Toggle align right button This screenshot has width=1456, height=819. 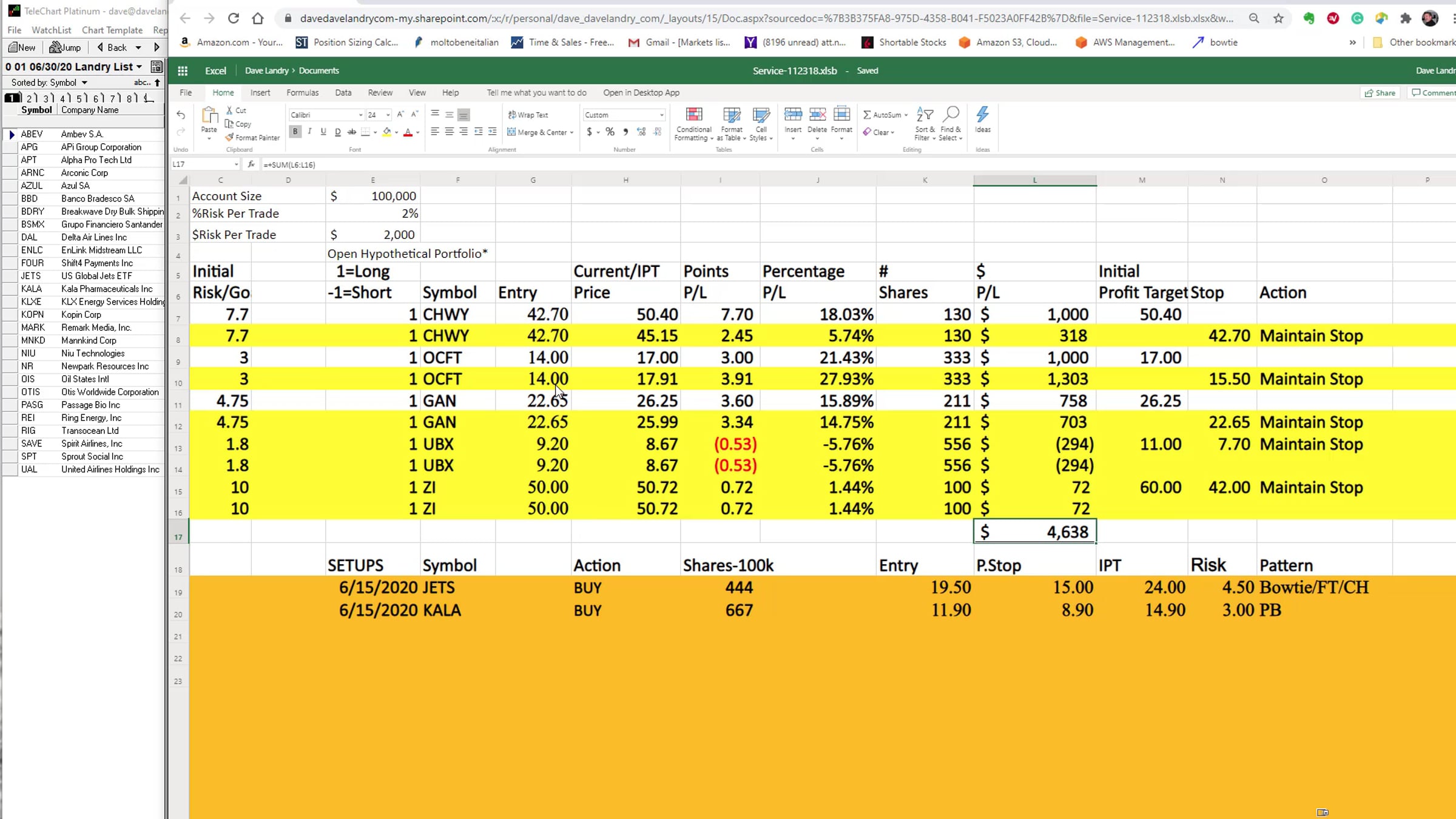[463, 132]
